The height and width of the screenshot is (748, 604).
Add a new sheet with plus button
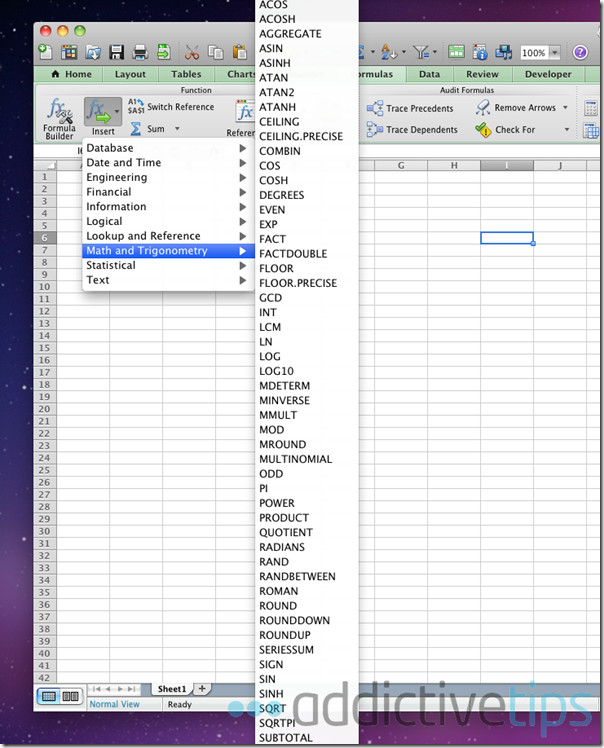tap(202, 688)
